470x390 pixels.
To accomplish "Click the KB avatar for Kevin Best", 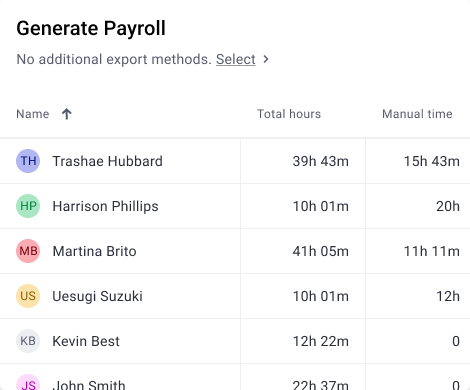I will point(28,341).
